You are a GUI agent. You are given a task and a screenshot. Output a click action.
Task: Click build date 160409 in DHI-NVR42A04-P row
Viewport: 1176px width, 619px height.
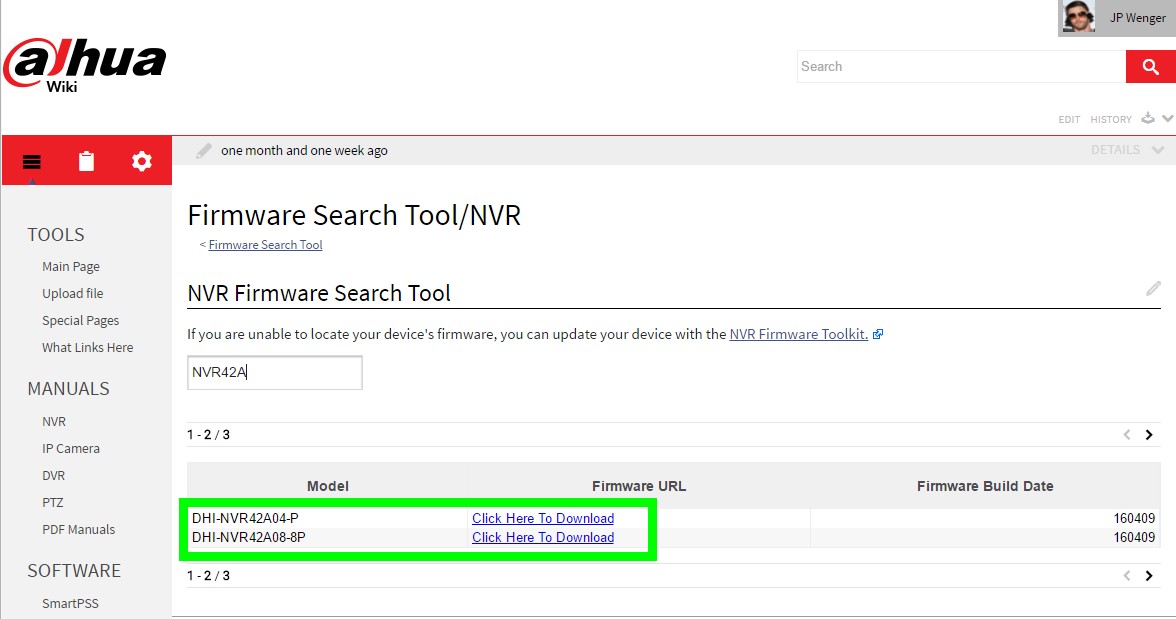[1134, 518]
